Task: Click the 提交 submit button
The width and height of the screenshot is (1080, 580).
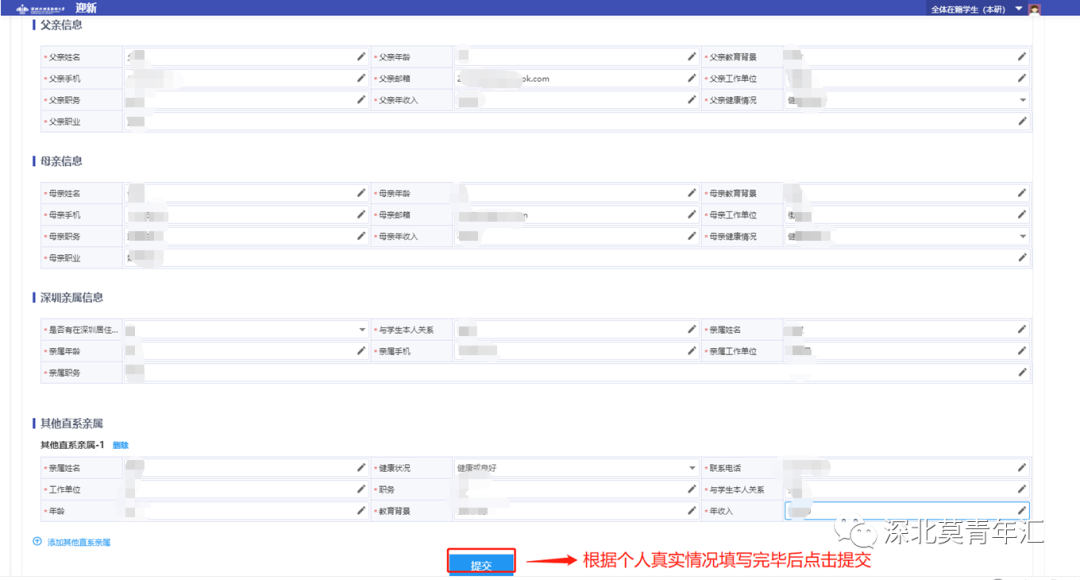Action: click(481, 564)
